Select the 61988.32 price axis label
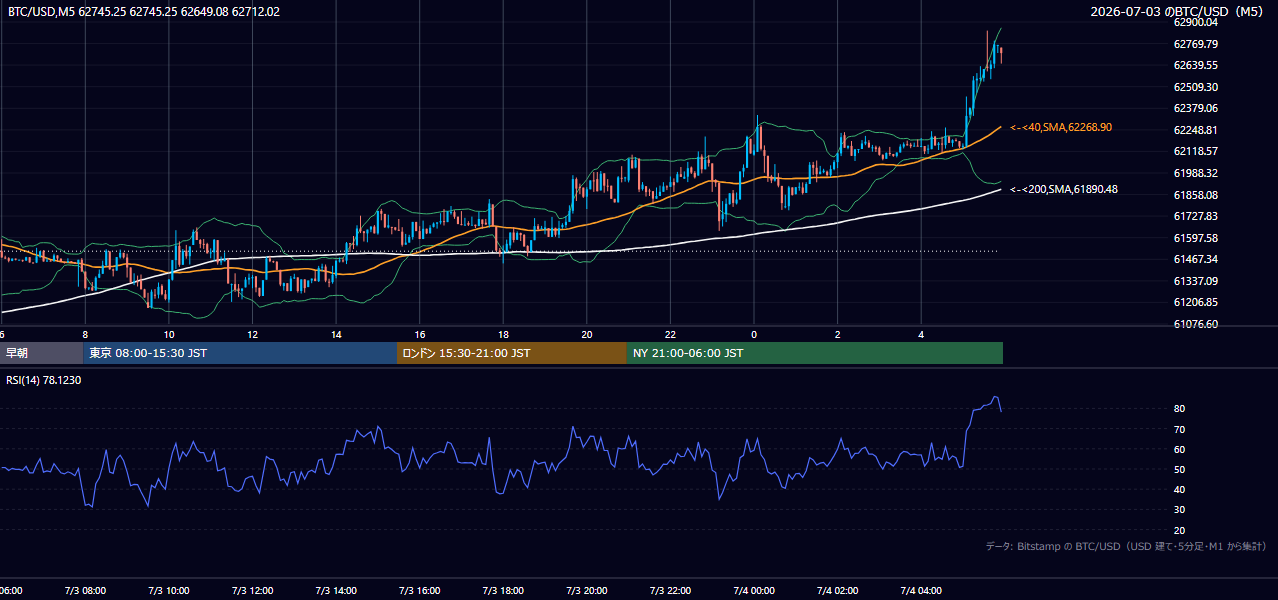Viewport: 1278px width, 600px height. click(x=1196, y=173)
